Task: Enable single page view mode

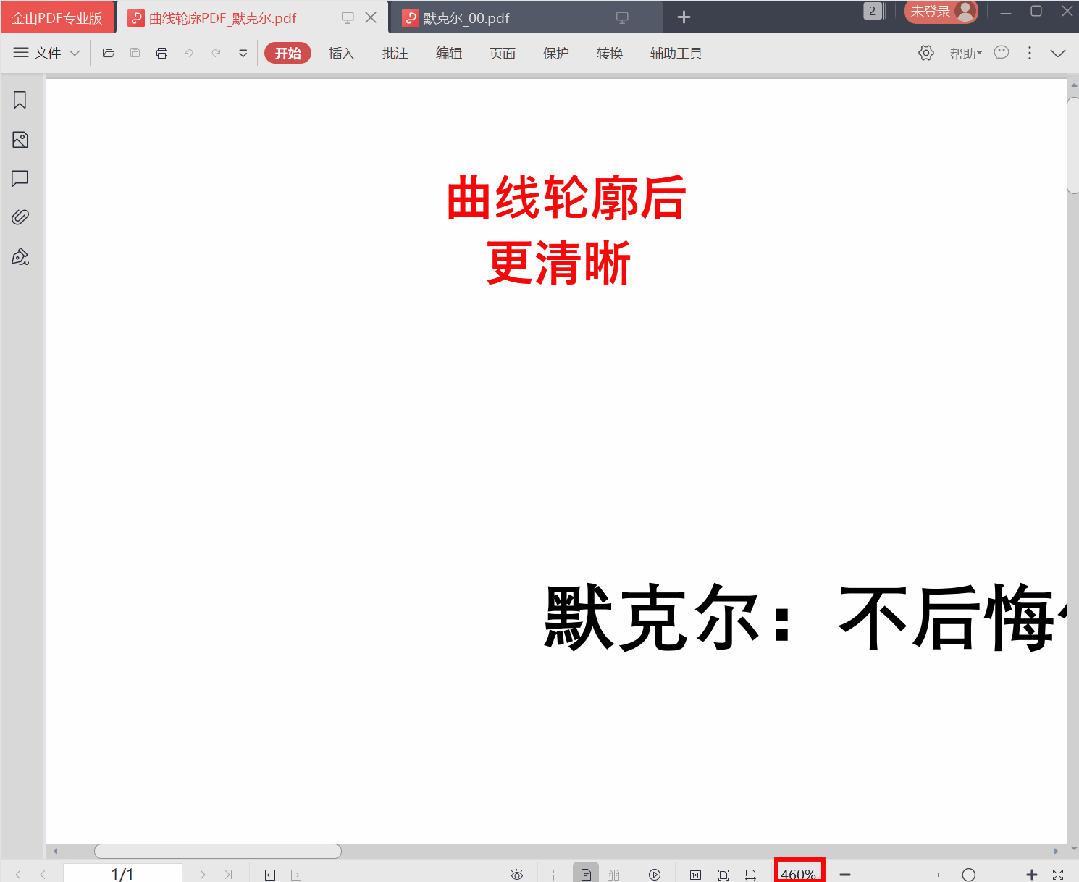Action: pos(586,874)
